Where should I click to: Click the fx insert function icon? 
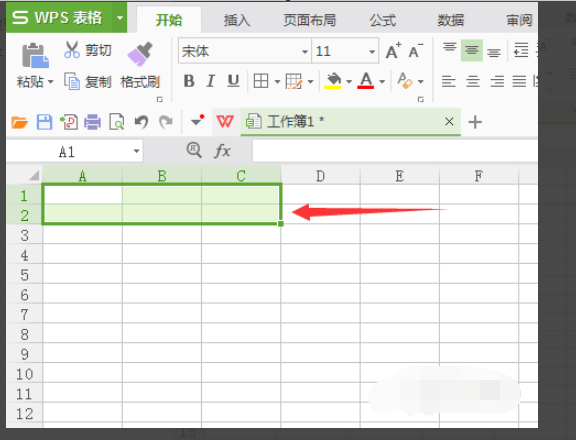pos(222,151)
